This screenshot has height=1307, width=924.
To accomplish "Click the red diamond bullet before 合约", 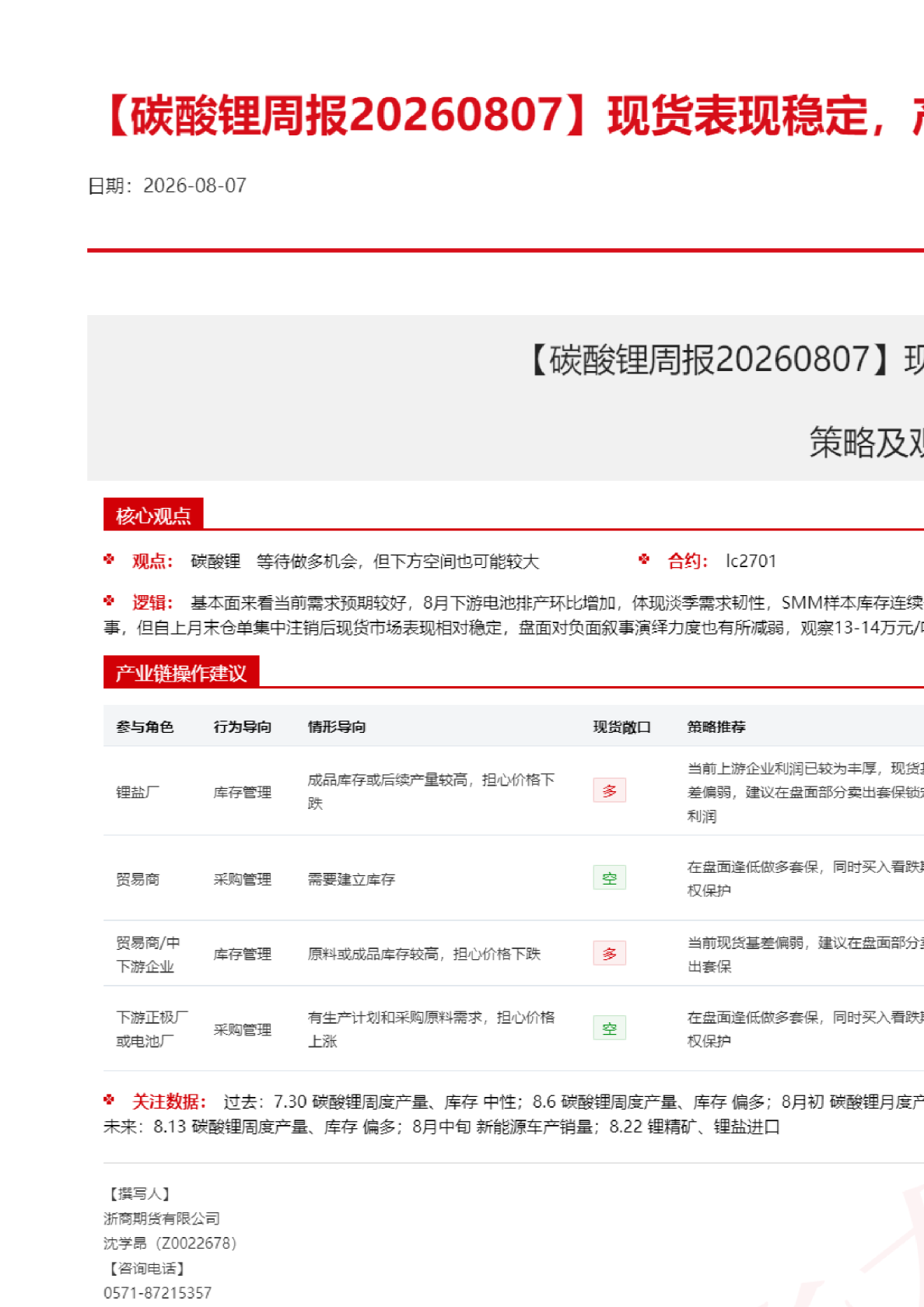I will tap(644, 559).
